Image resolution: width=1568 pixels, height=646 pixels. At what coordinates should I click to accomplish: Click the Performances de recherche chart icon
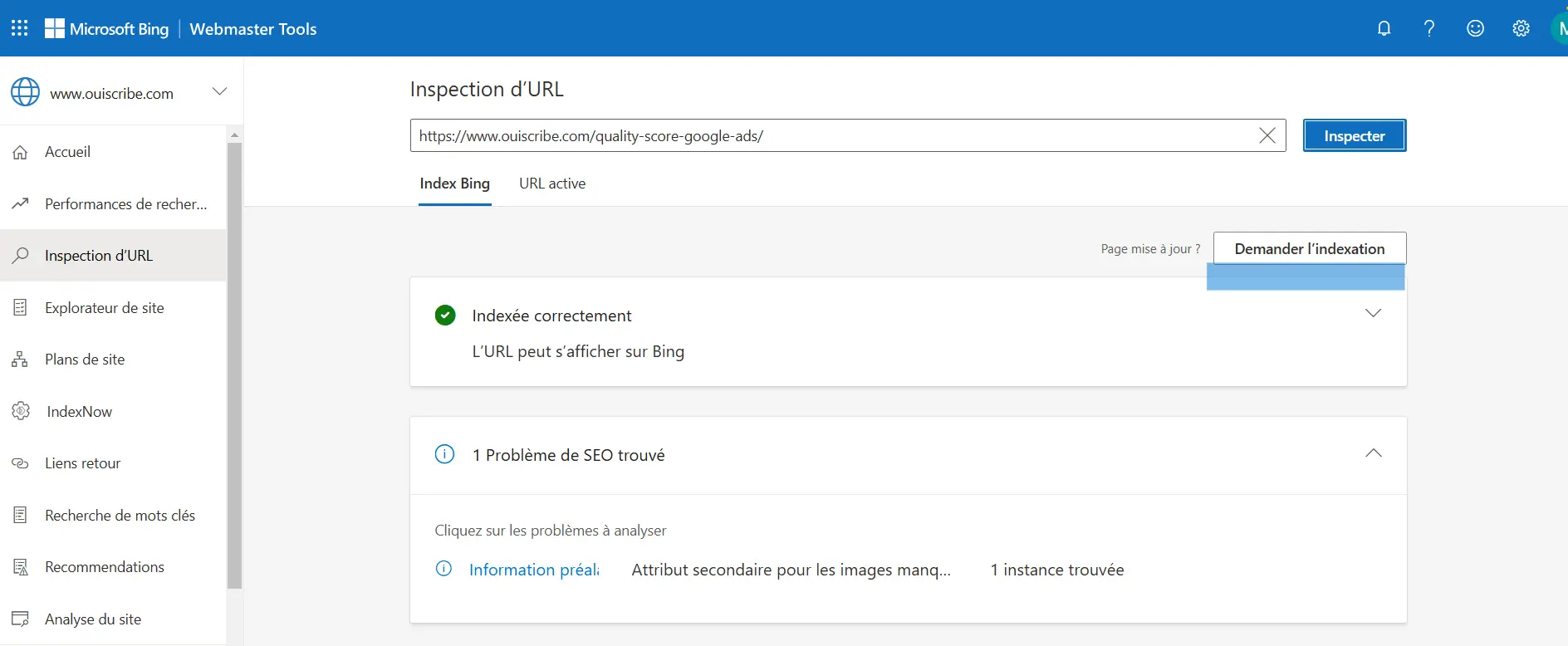[x=21, y=203]
